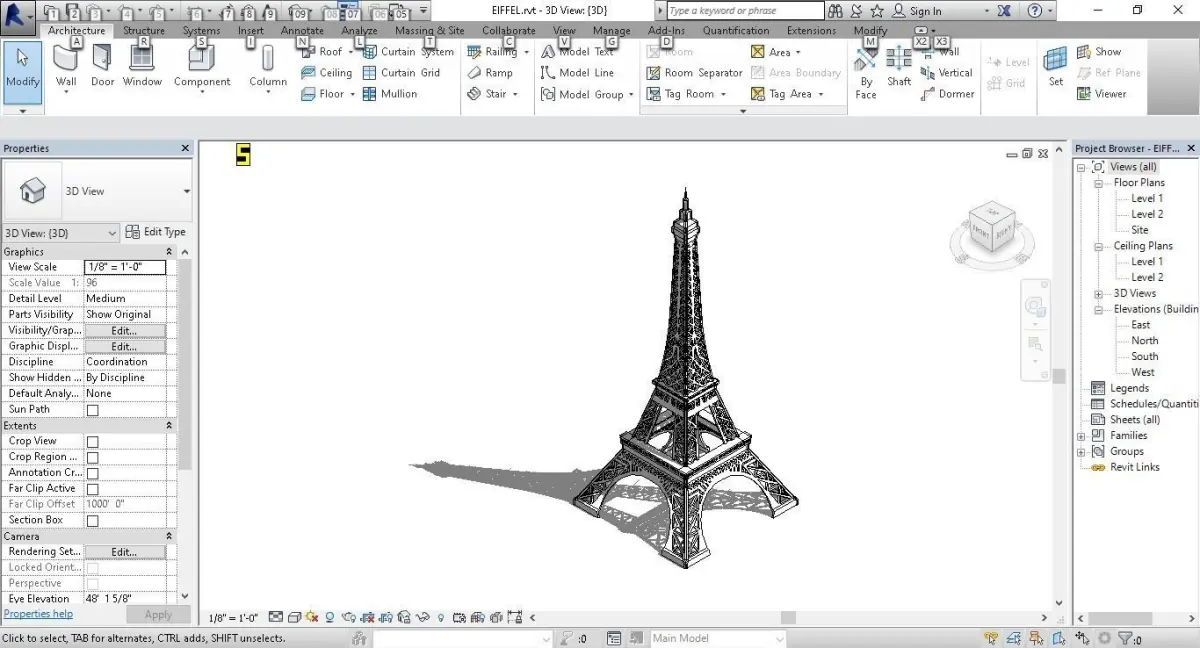The width and height of the screenshot is (1200, 648).
Task: Expand the Groups tree node
Action: pos(1081,452)
